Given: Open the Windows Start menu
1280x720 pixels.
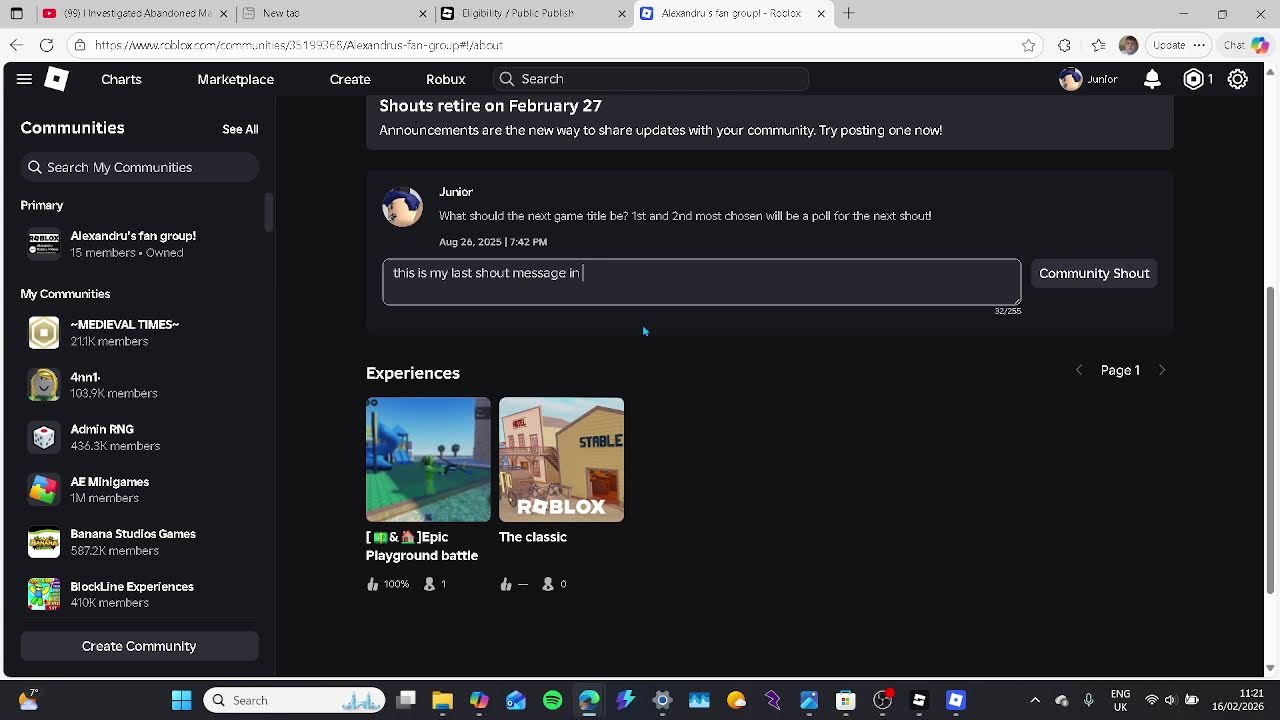Looking at the screenshot, I should (181, 700).
